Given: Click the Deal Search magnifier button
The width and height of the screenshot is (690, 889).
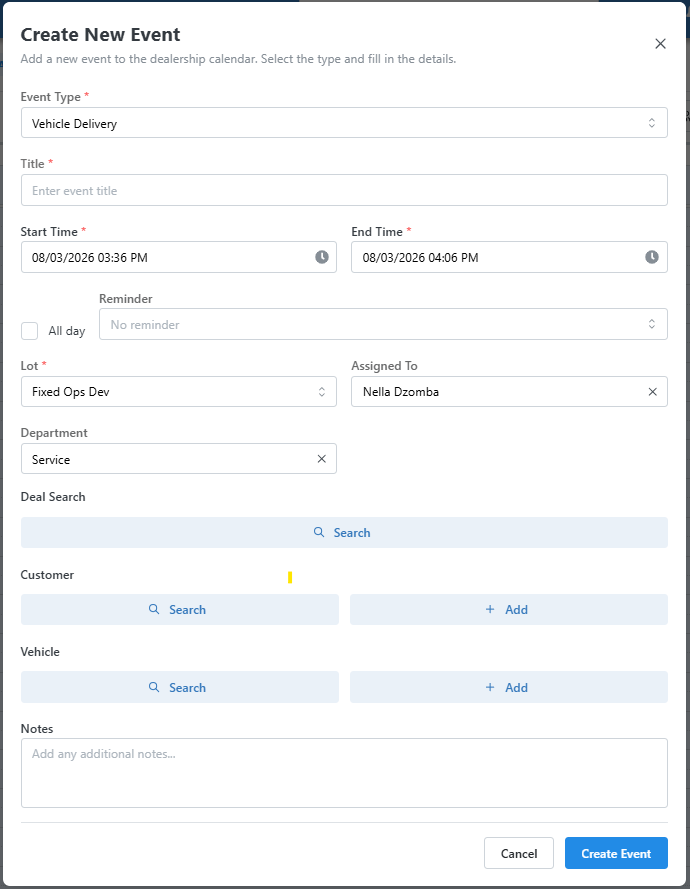Looking at the screenshot, I should [x=344, y=532].
